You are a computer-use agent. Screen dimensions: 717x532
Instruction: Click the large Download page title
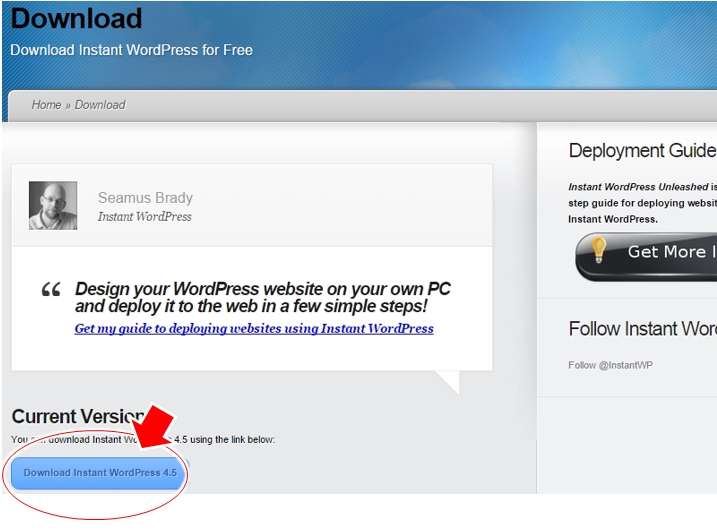[x=76, y=18]
